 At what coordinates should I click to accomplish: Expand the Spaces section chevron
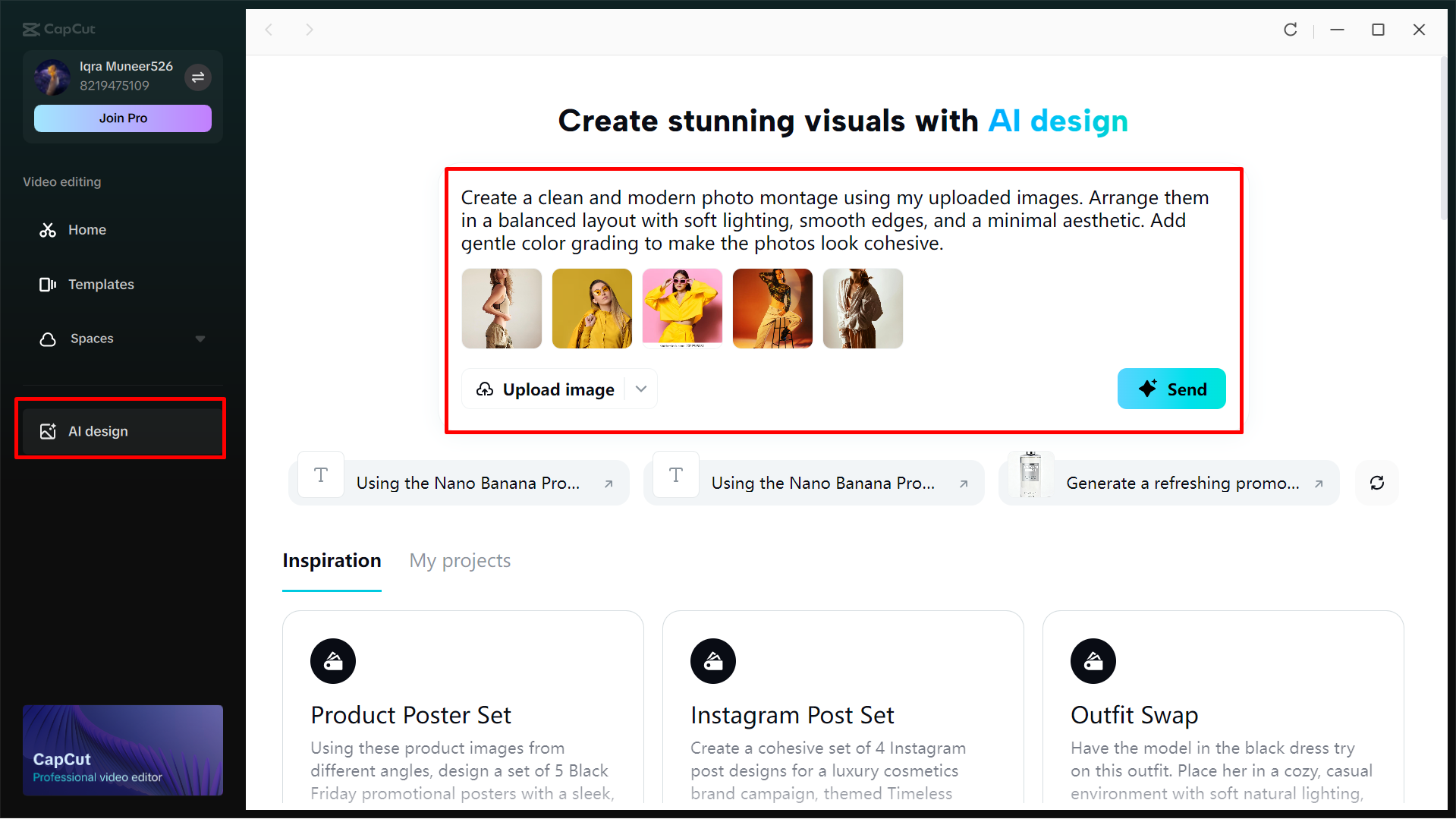click(200, 339)
